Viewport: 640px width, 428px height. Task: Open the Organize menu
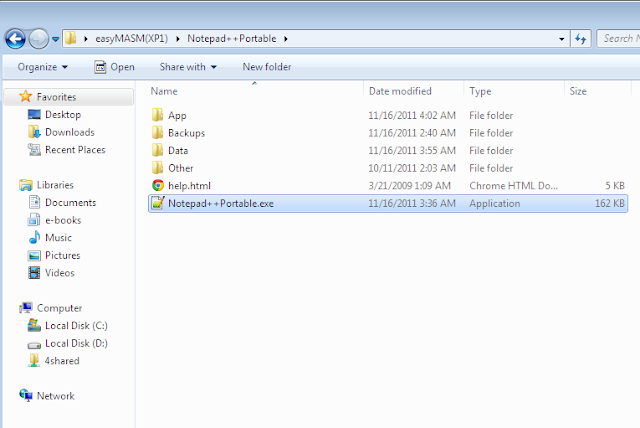tap(42, 67)
